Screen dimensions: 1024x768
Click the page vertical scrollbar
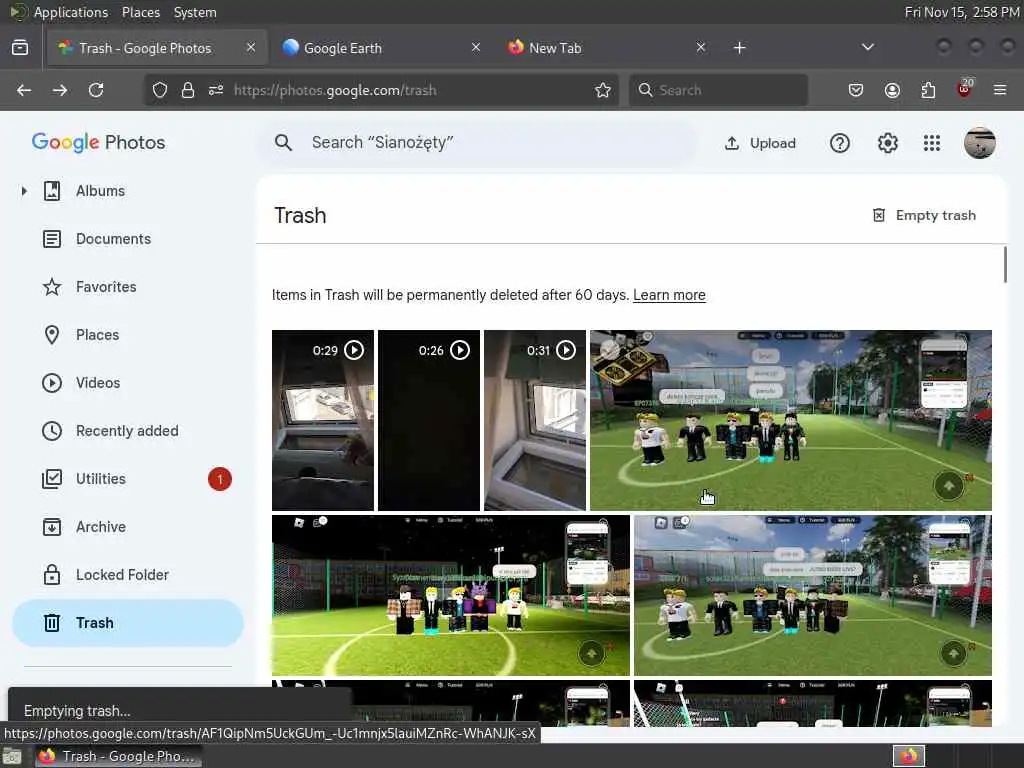[1005, 264]
